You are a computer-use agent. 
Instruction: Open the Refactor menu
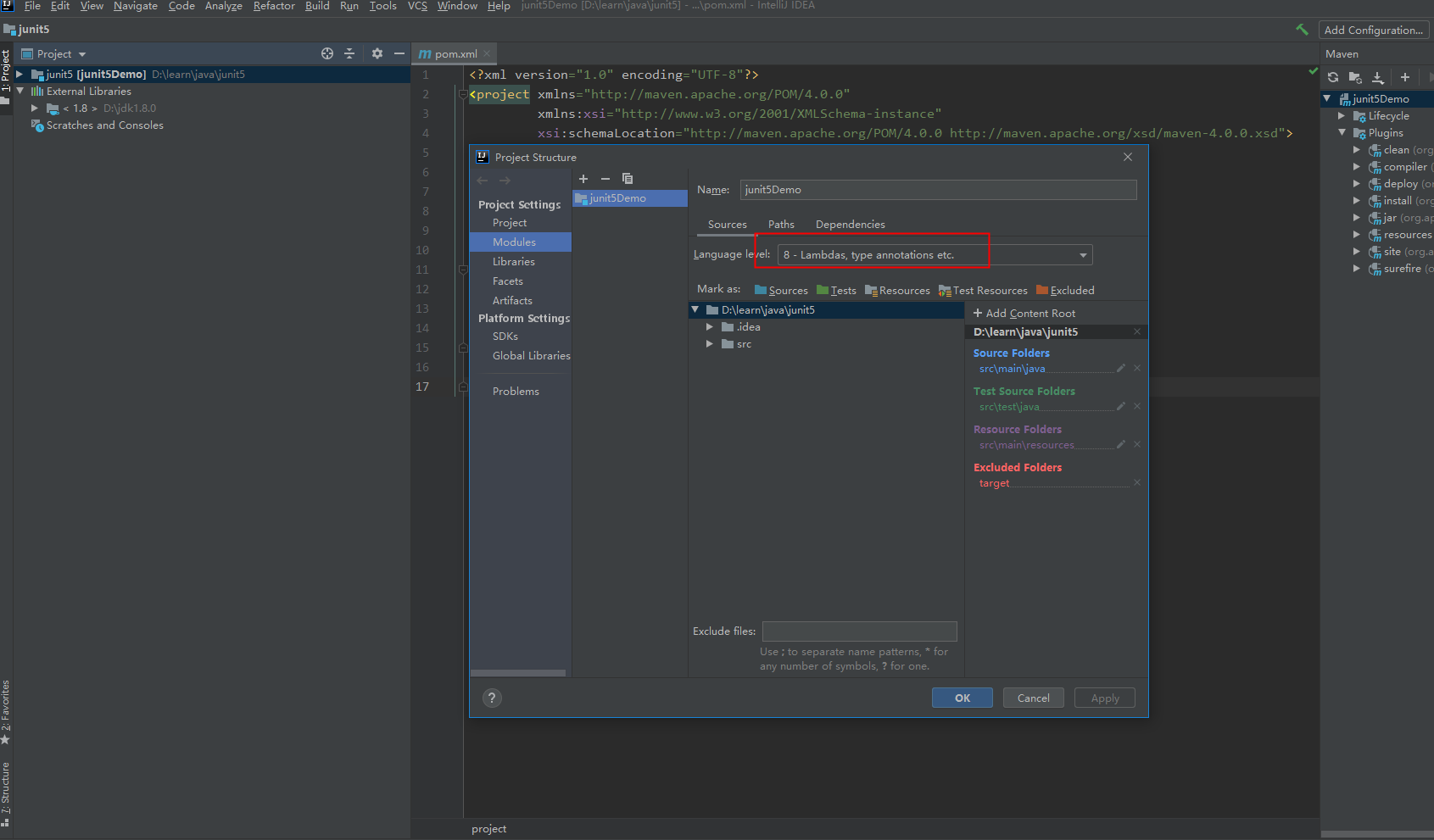coord(274,6)
